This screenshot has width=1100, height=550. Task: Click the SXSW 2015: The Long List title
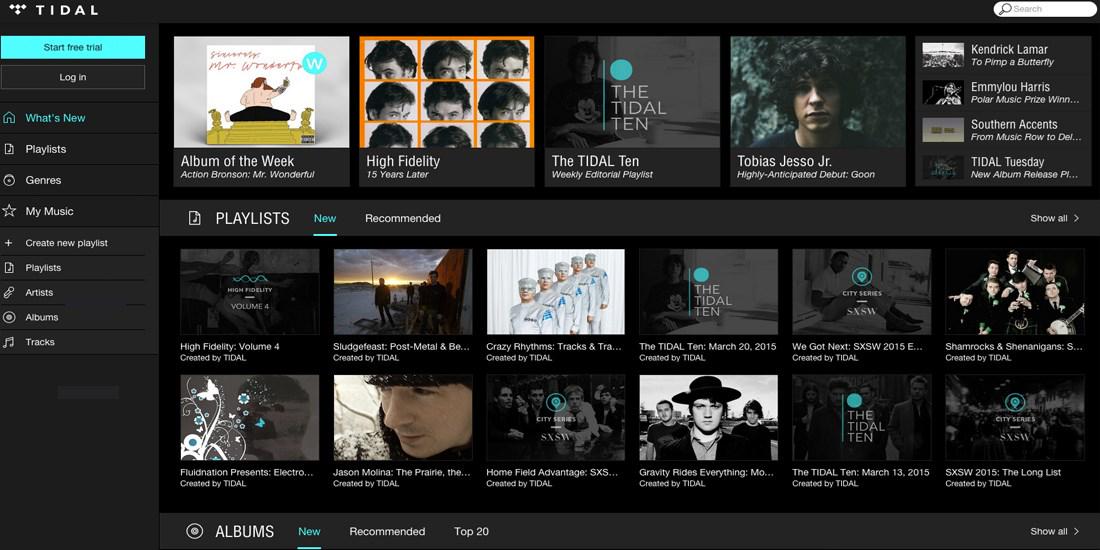coord(1003,472)
